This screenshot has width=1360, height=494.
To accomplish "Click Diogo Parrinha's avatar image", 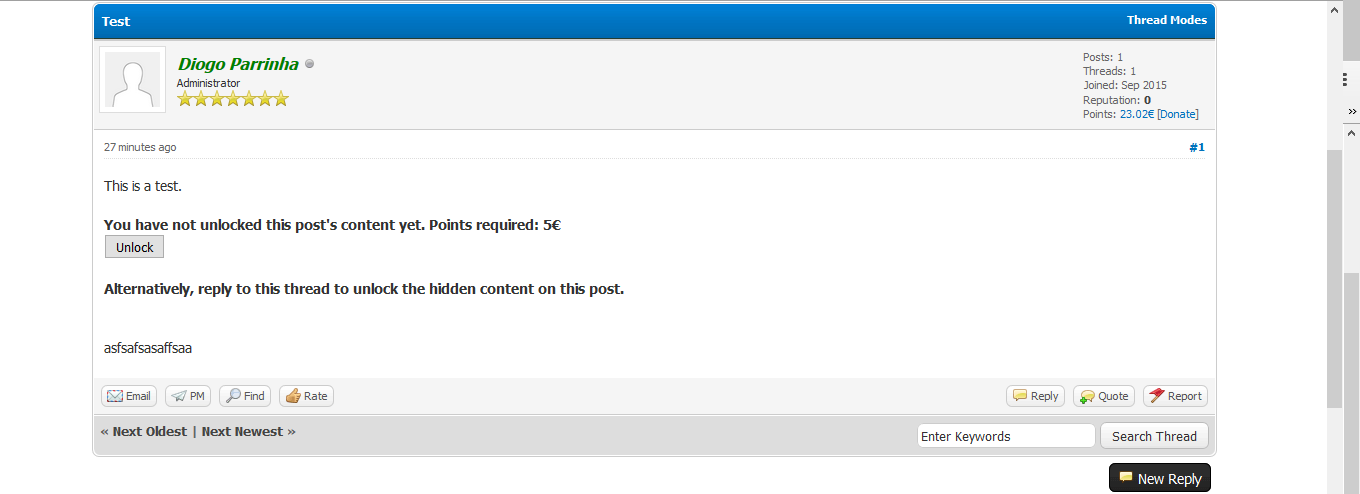I will tap(133, 80).
